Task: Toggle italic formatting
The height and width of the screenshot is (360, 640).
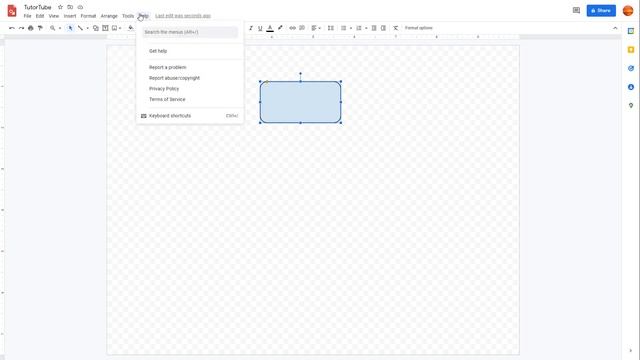Action: (x=251, y=28)
